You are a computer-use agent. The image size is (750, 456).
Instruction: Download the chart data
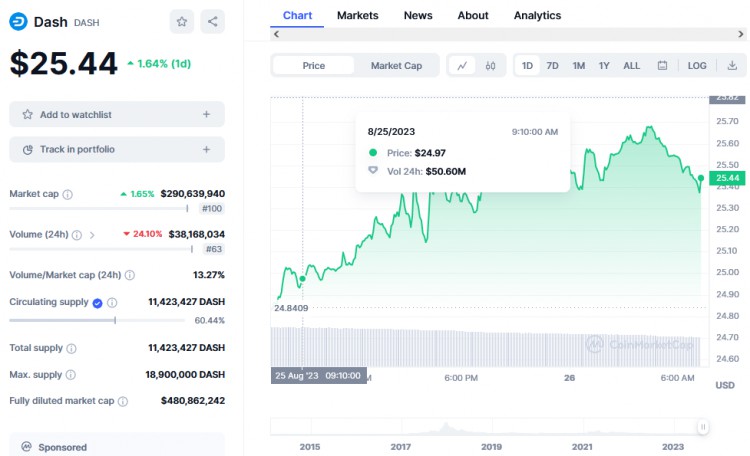tap(732, 66)
